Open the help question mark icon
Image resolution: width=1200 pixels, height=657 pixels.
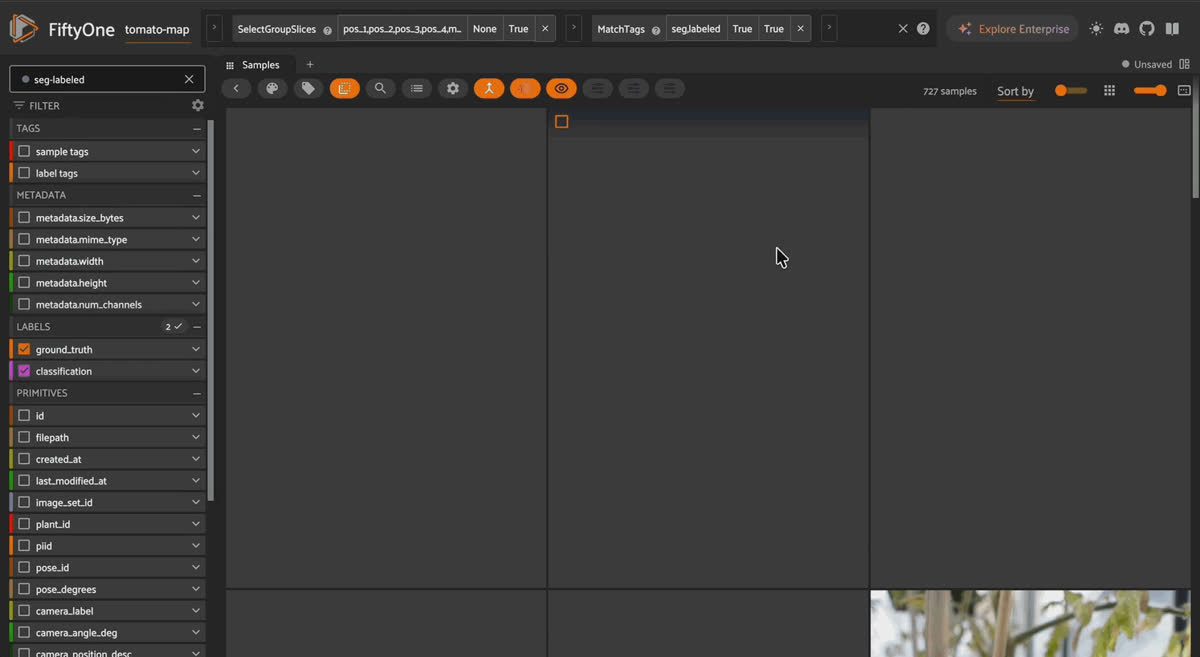923,29
